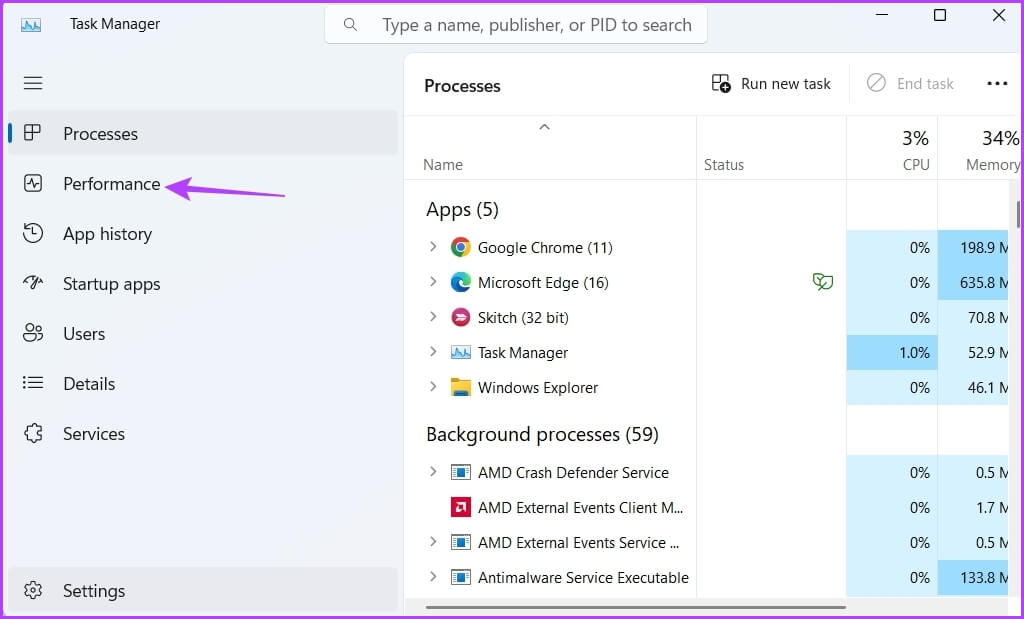Click the Google Chrome app icon

(x=460, y=247)
